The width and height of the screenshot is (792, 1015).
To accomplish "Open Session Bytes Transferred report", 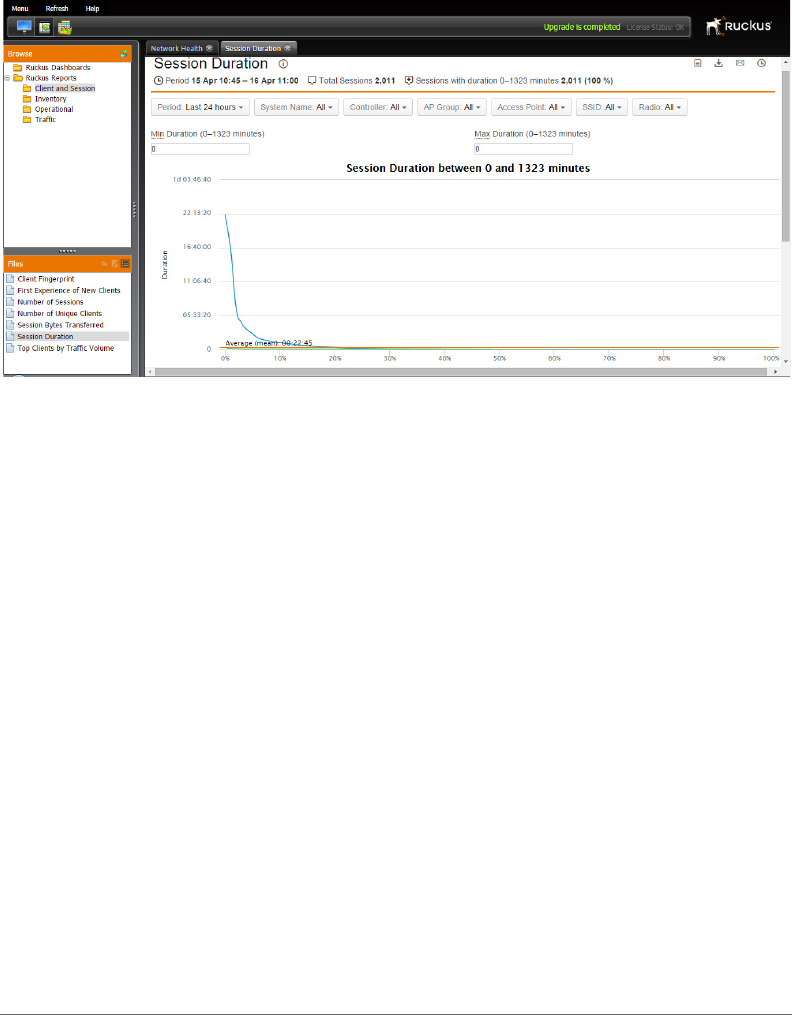I will pos(60,325).
